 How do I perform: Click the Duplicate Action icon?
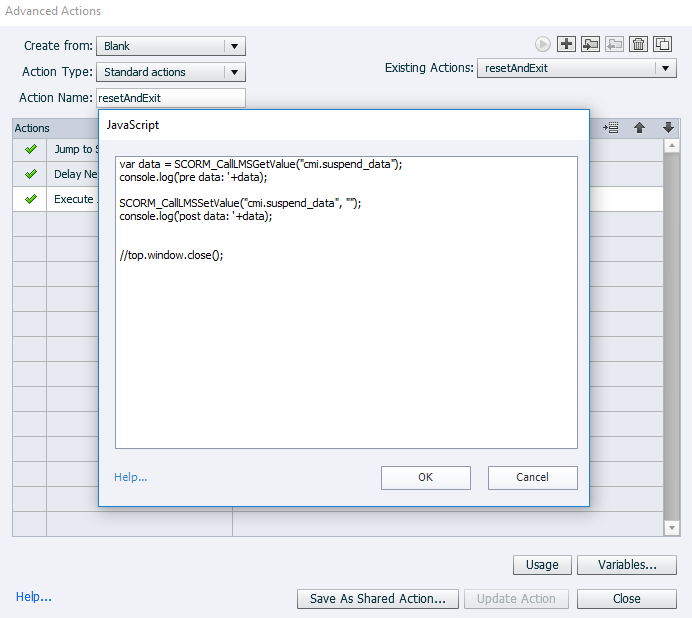(x=662, y=44)
